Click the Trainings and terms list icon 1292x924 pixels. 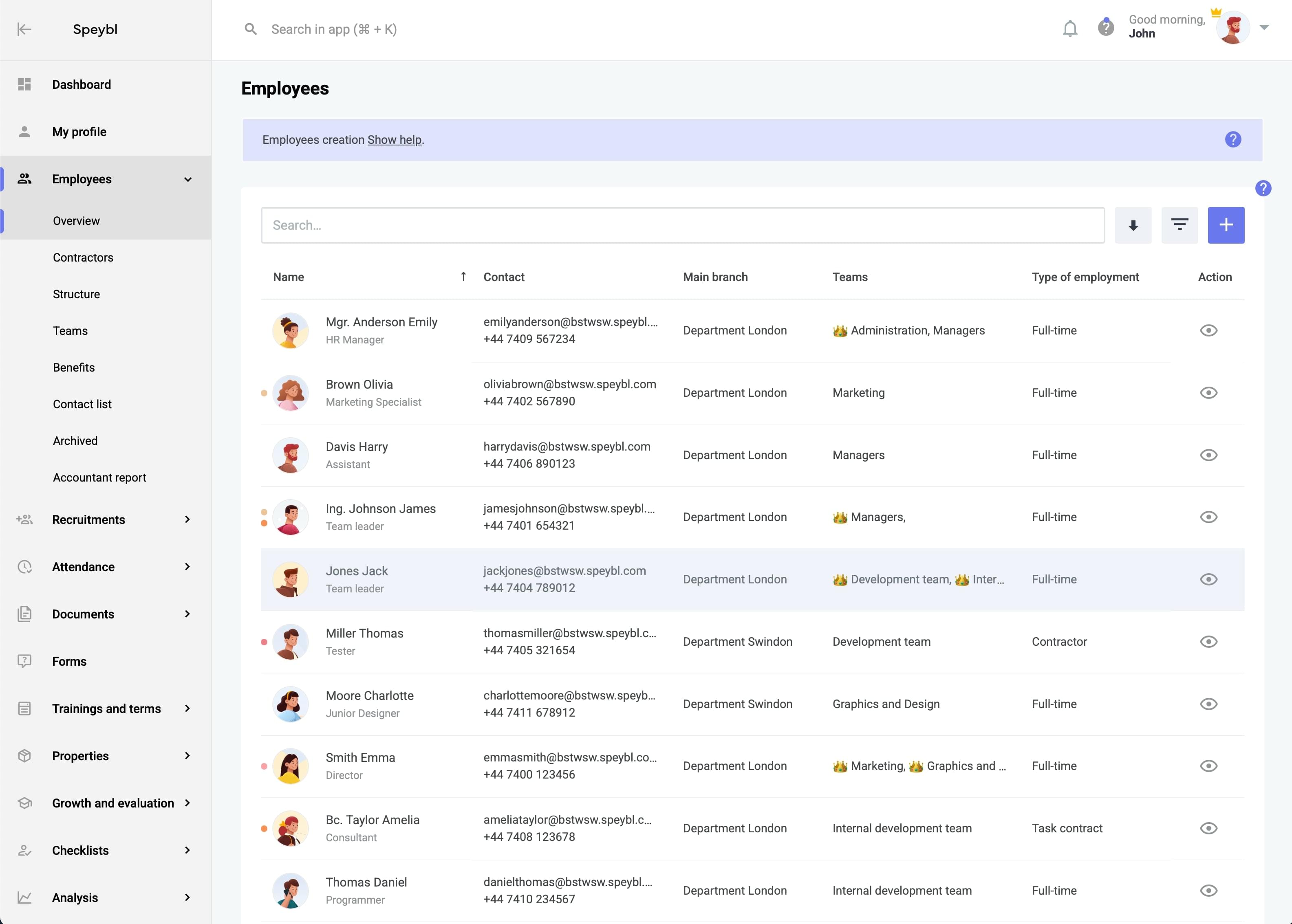click(x=24, y=708)
